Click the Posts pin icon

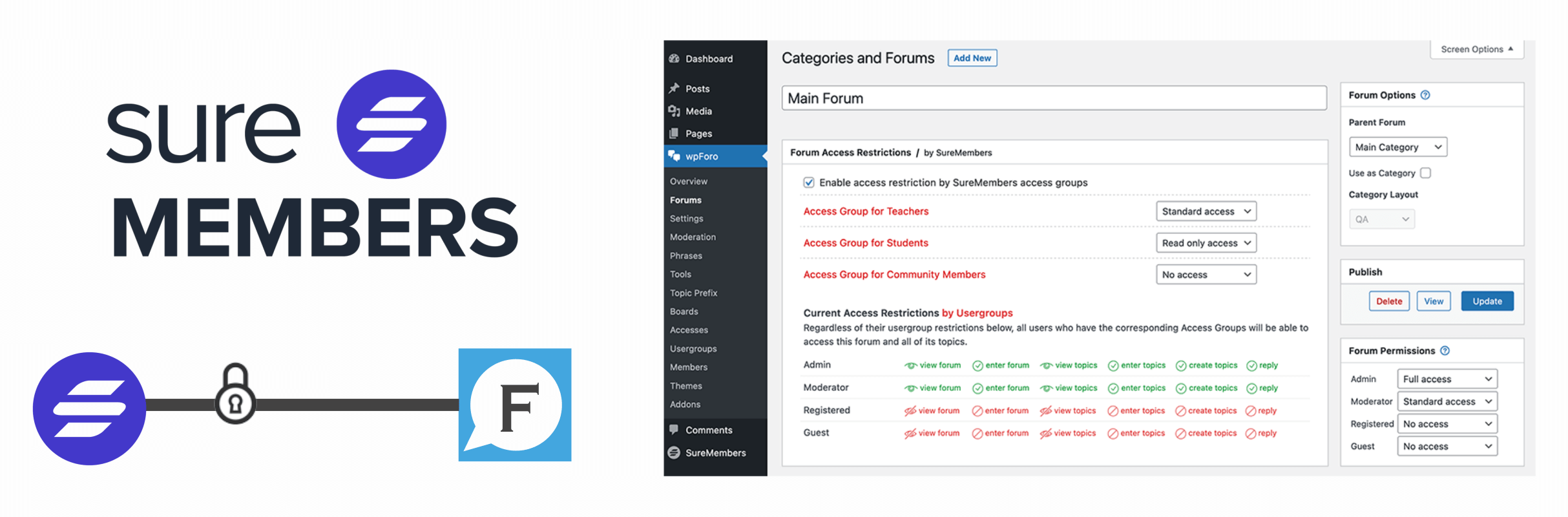(674, 89)
